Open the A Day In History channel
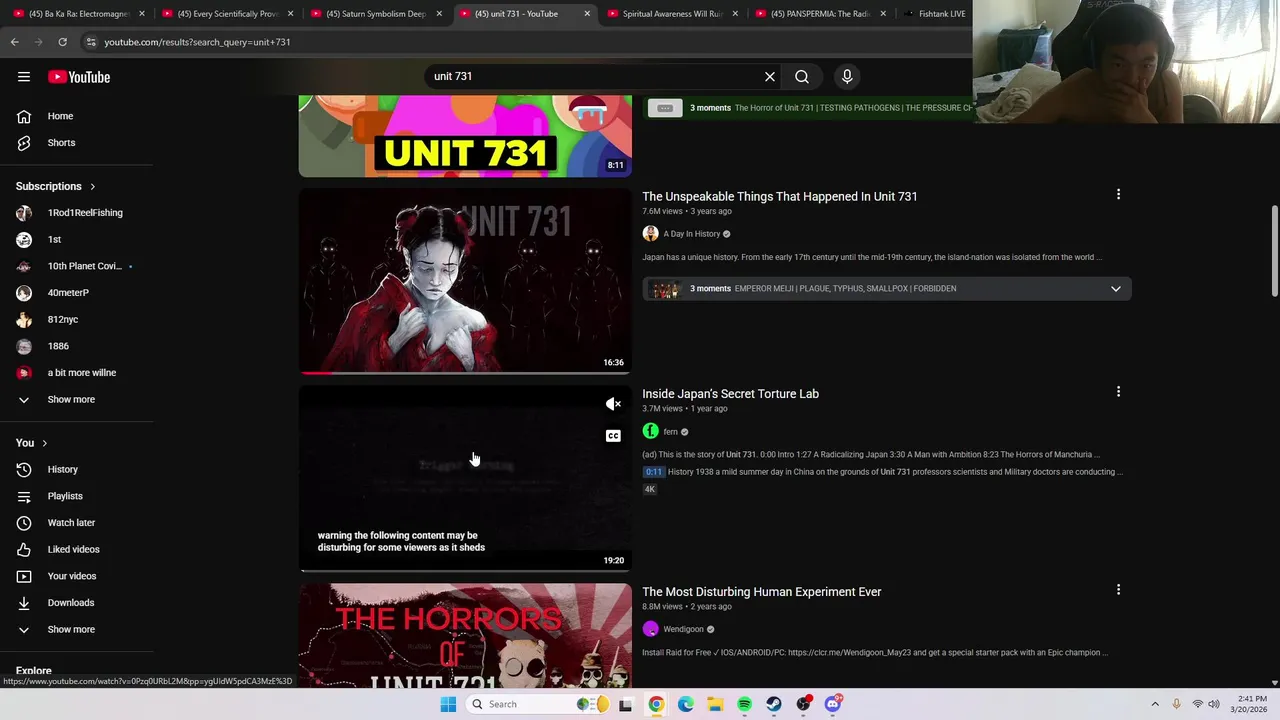The width and height of the screenshot is (1280, 720). (691, 234)
